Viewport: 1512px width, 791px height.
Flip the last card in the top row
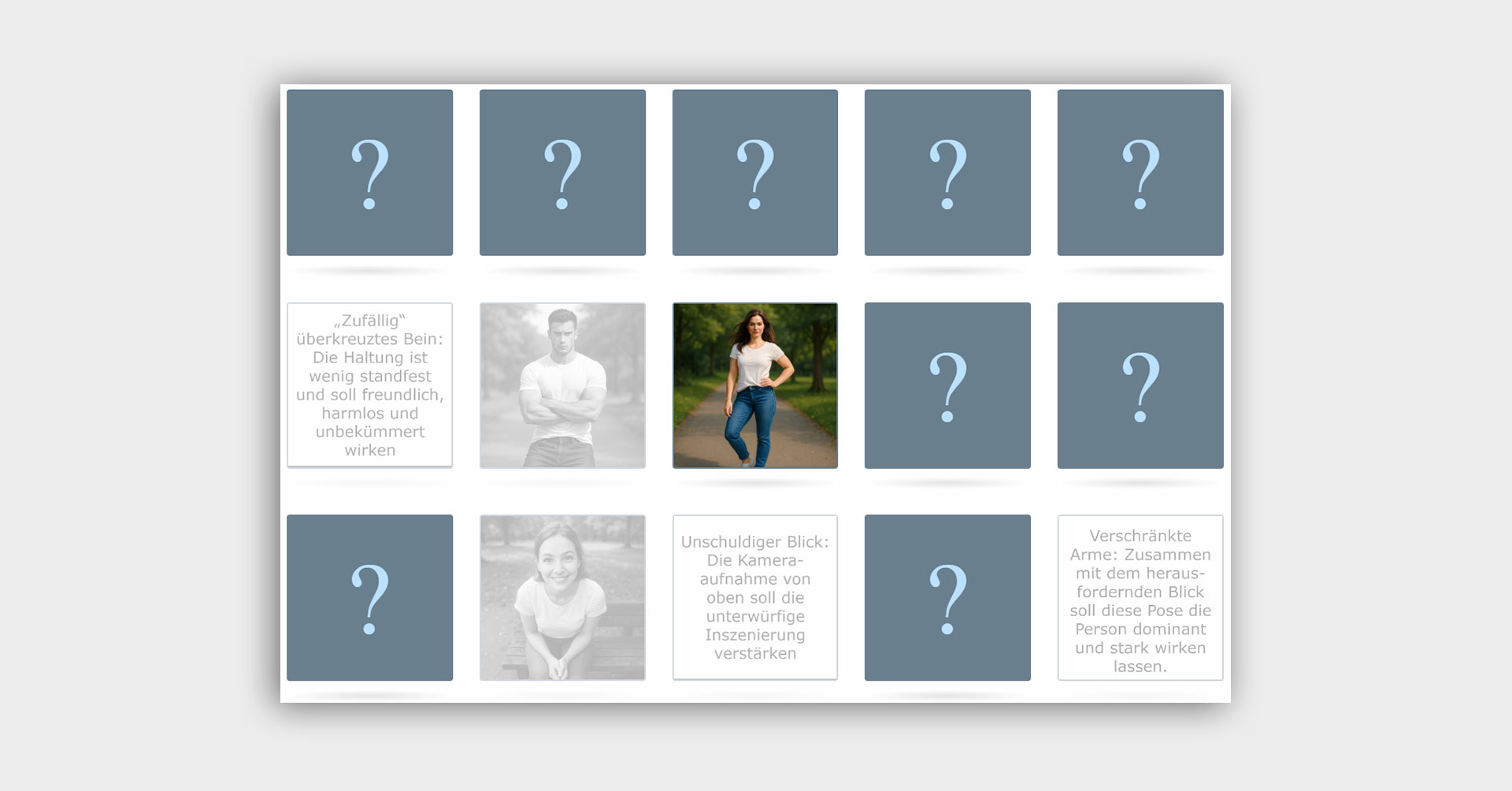click(1140, 173)
